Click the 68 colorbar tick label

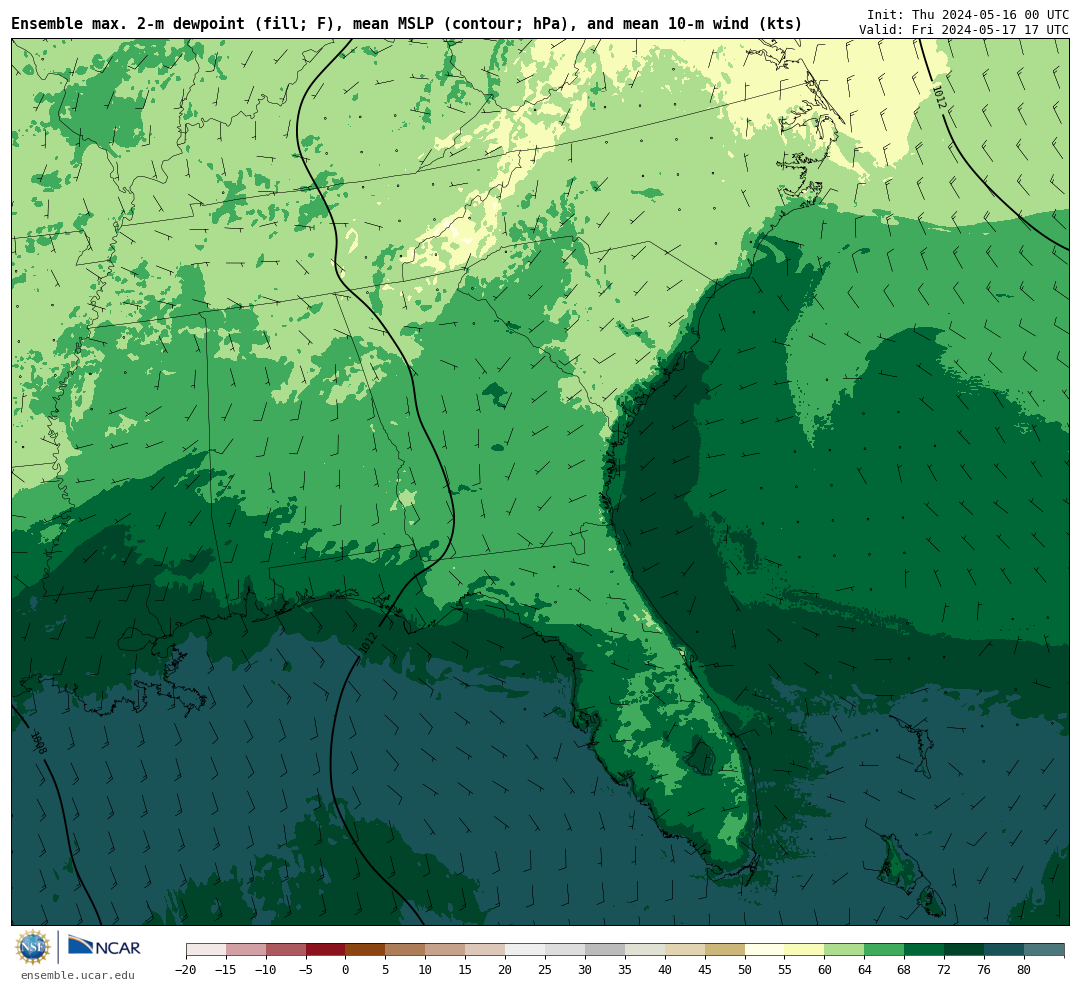904,970
